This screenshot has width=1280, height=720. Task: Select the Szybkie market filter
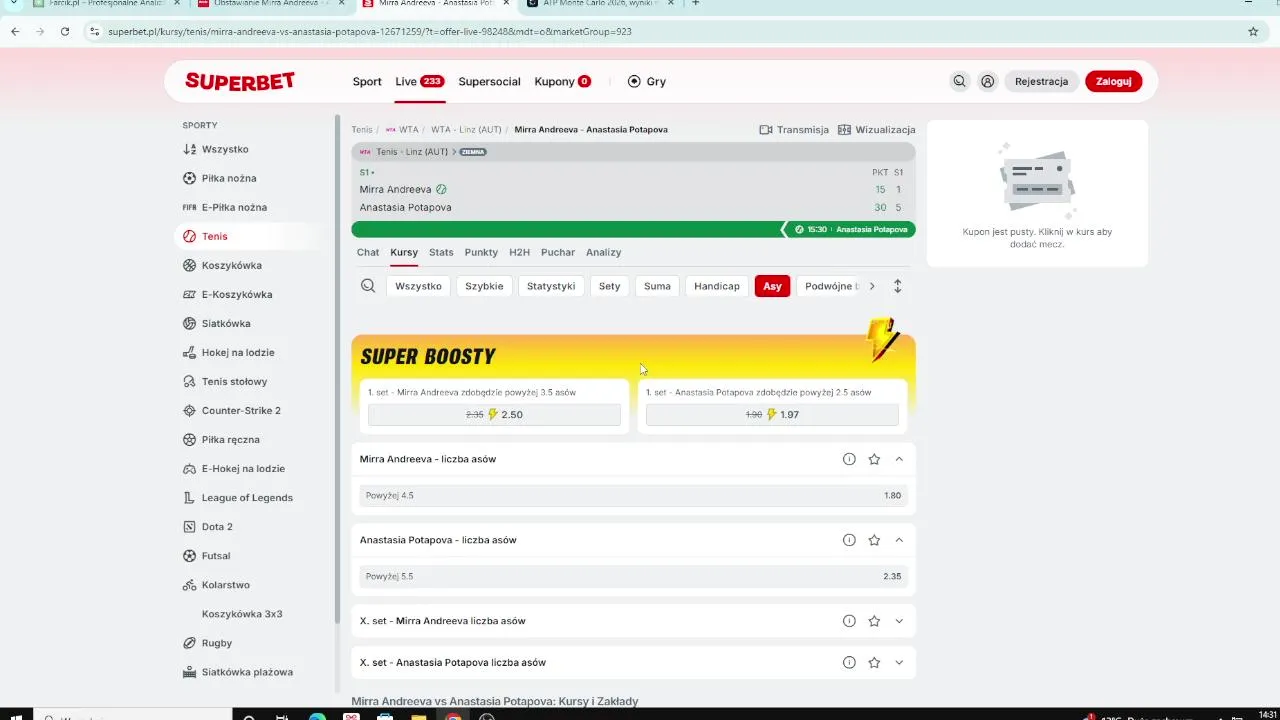click(484, 286)
